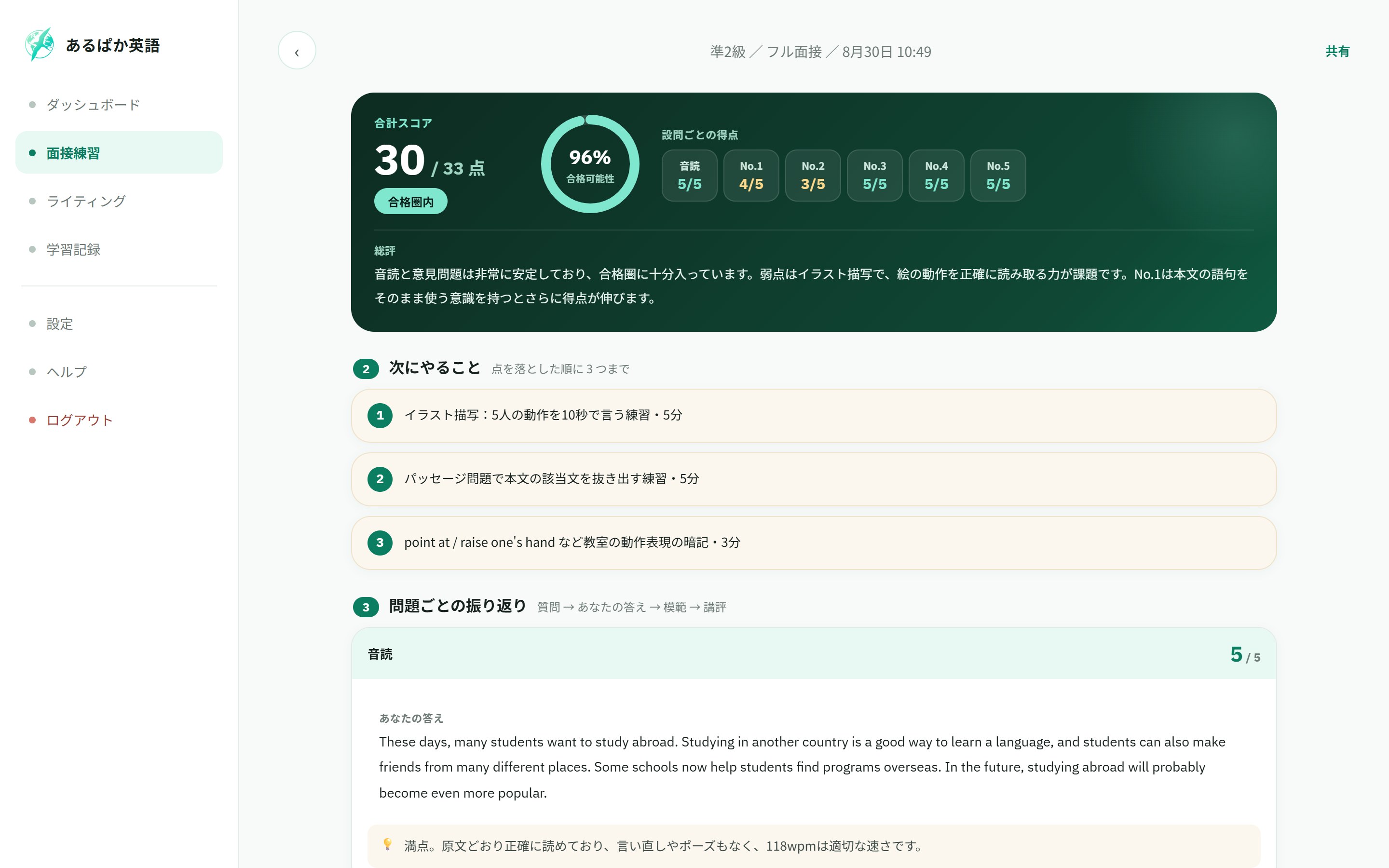Open ライティング in the sidebar

point(119,201)
